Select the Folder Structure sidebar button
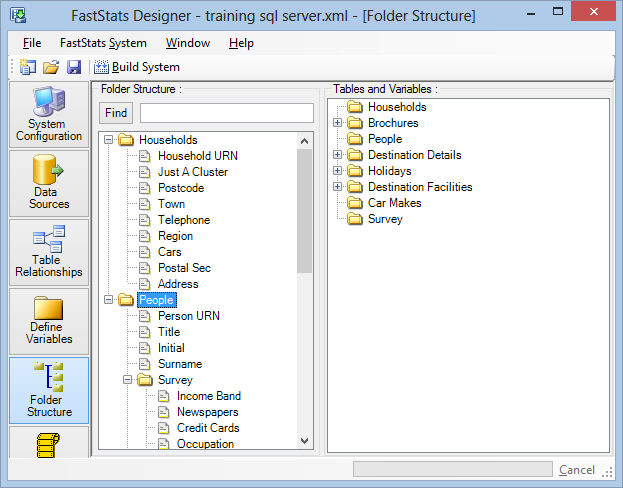This screenshot has width=623, height=488. pyautogui.click(x=49, y=390)
